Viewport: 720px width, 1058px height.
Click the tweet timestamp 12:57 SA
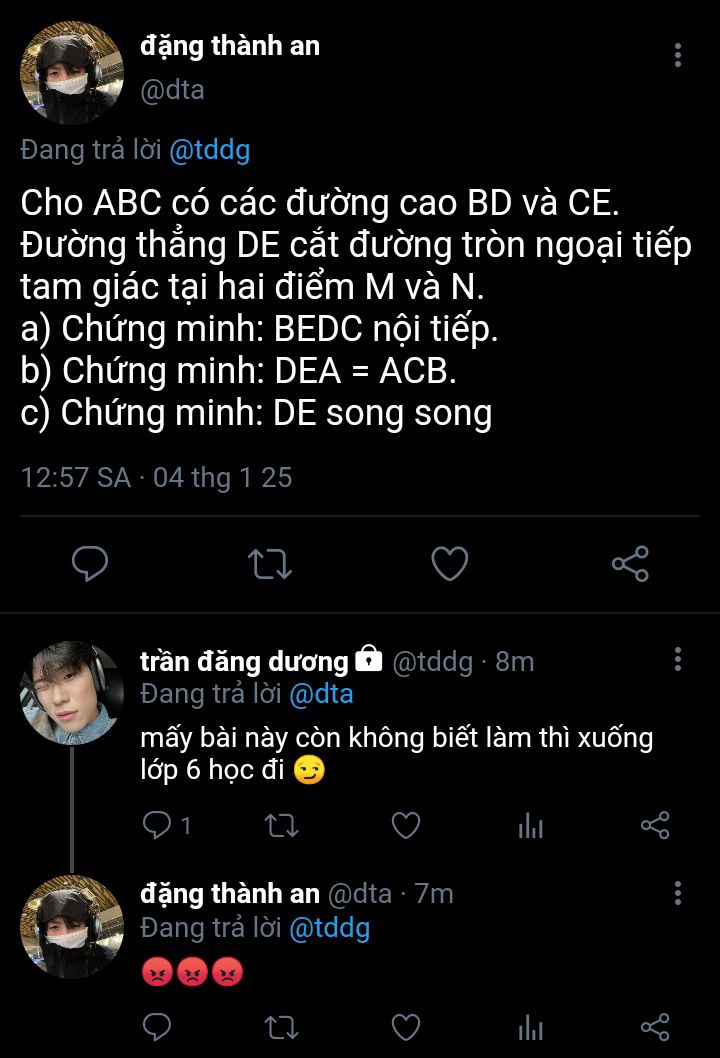click(x=76, y=478)
